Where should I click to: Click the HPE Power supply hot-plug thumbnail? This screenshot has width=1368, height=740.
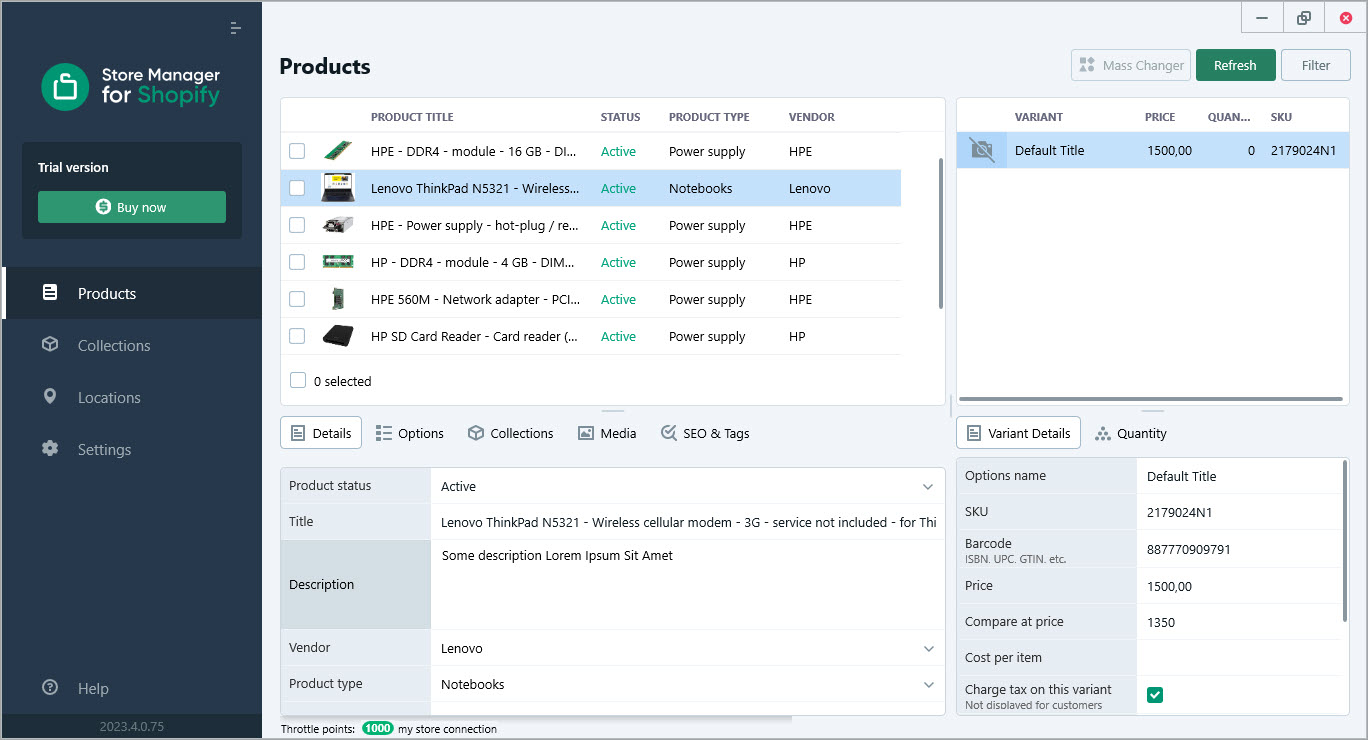point(338,225)
